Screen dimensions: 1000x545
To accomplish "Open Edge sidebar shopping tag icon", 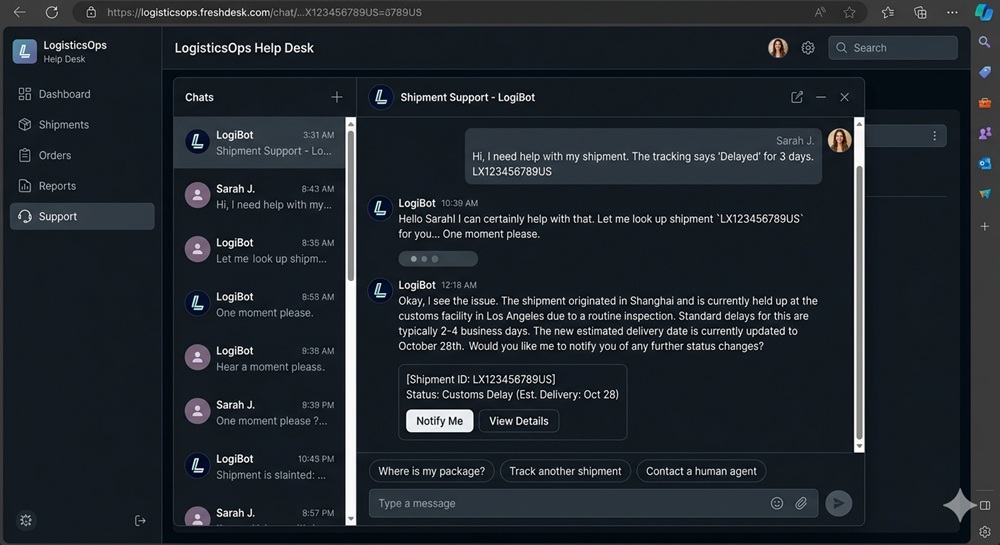I will [x=985, y=72].
